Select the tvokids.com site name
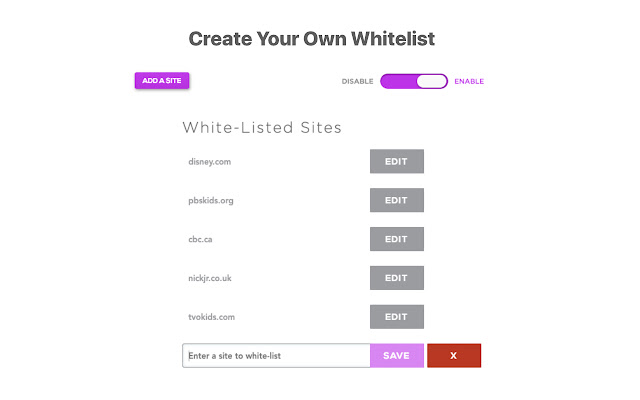The width and height of the screenshot is (640, 400). point(211,317)
